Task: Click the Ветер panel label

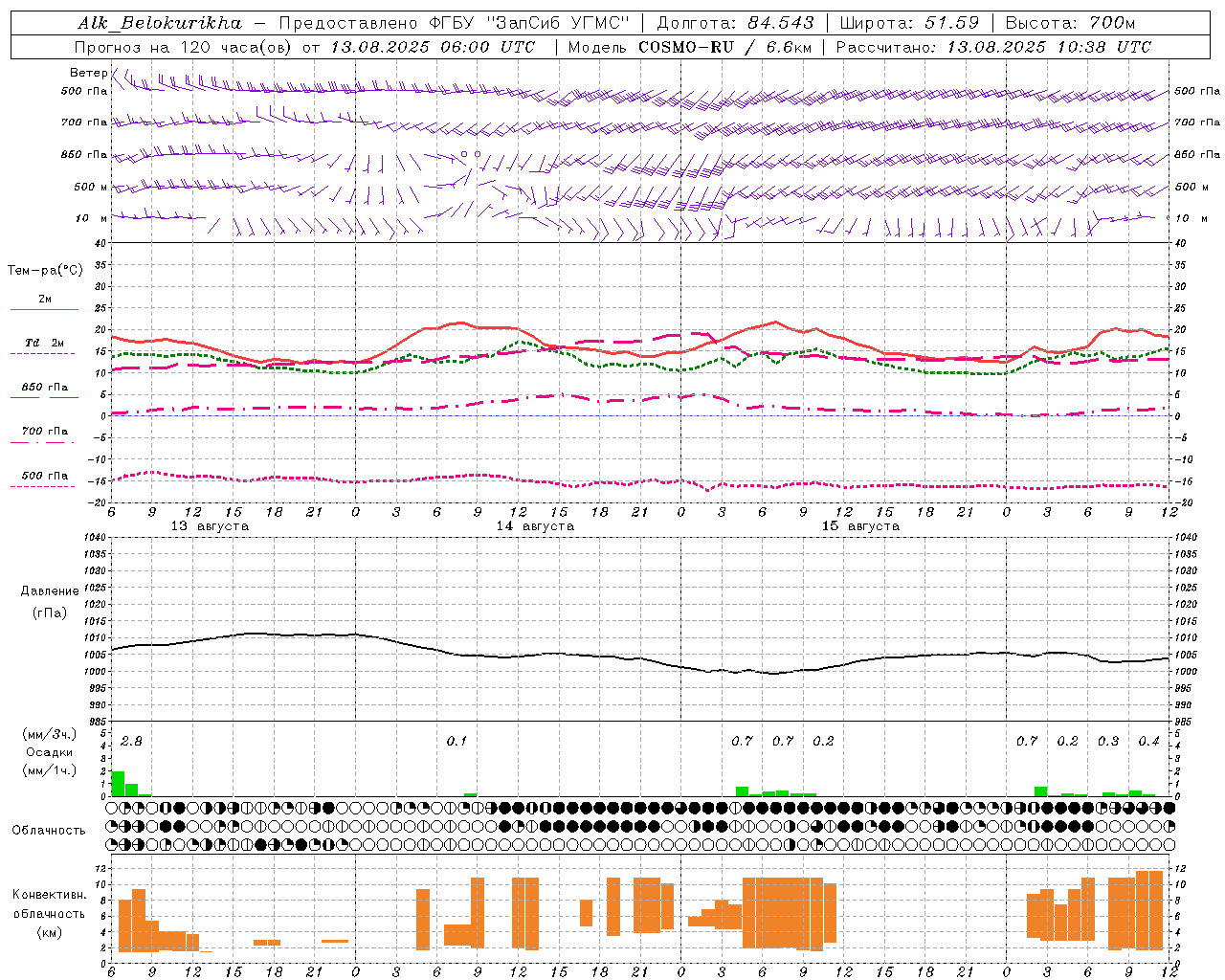Action: (x=88, y=73)
